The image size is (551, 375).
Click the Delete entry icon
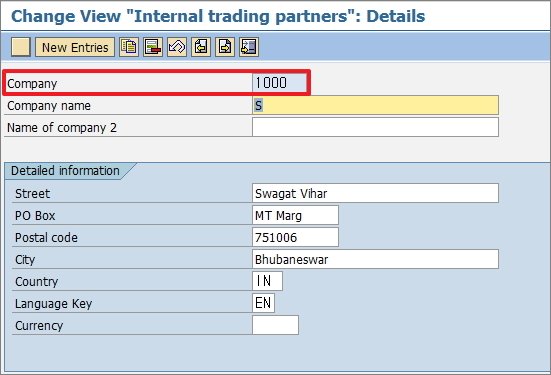coord(153,47)
